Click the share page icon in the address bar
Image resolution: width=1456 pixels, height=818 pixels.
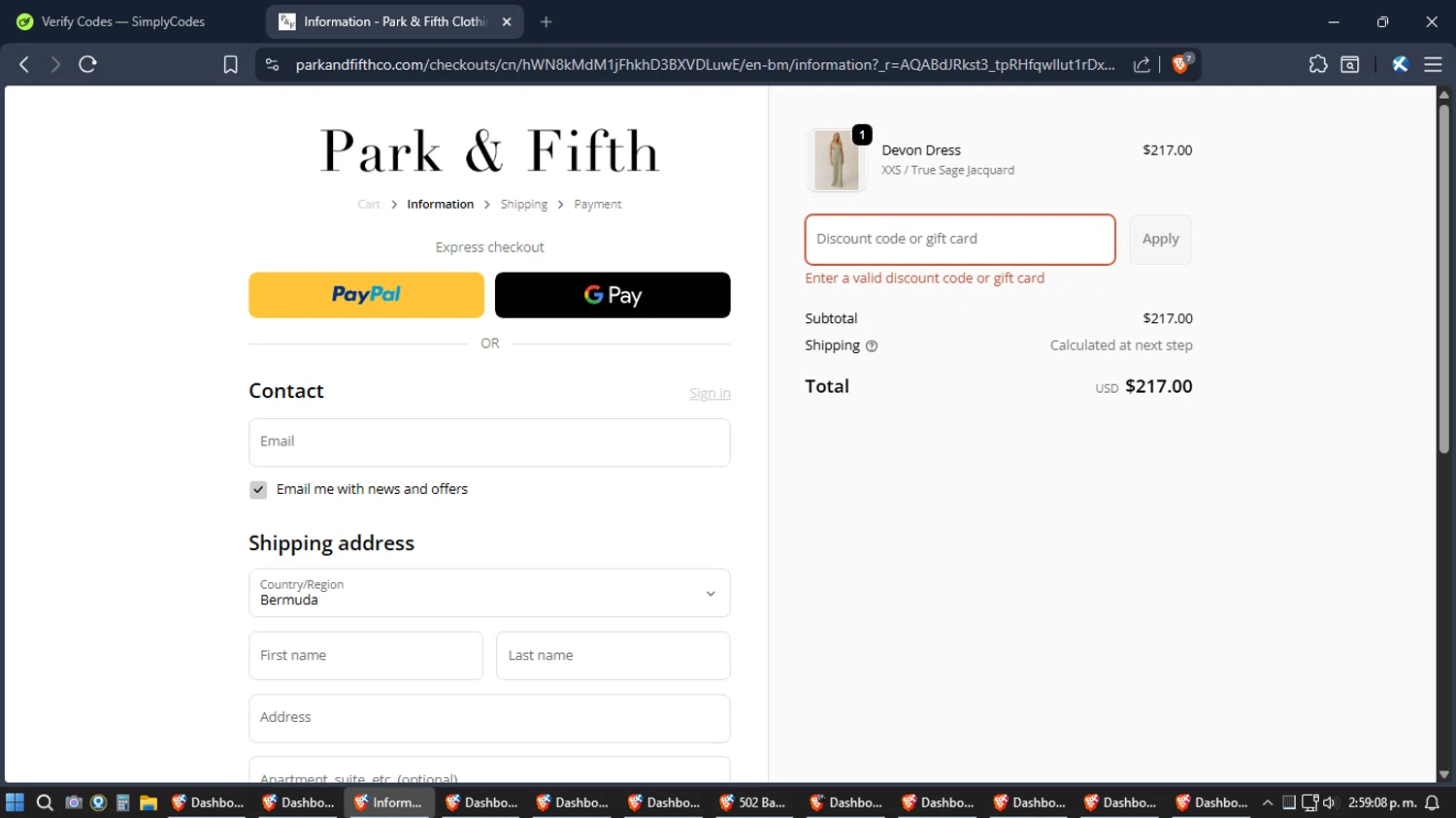(x=1142, y=64)
